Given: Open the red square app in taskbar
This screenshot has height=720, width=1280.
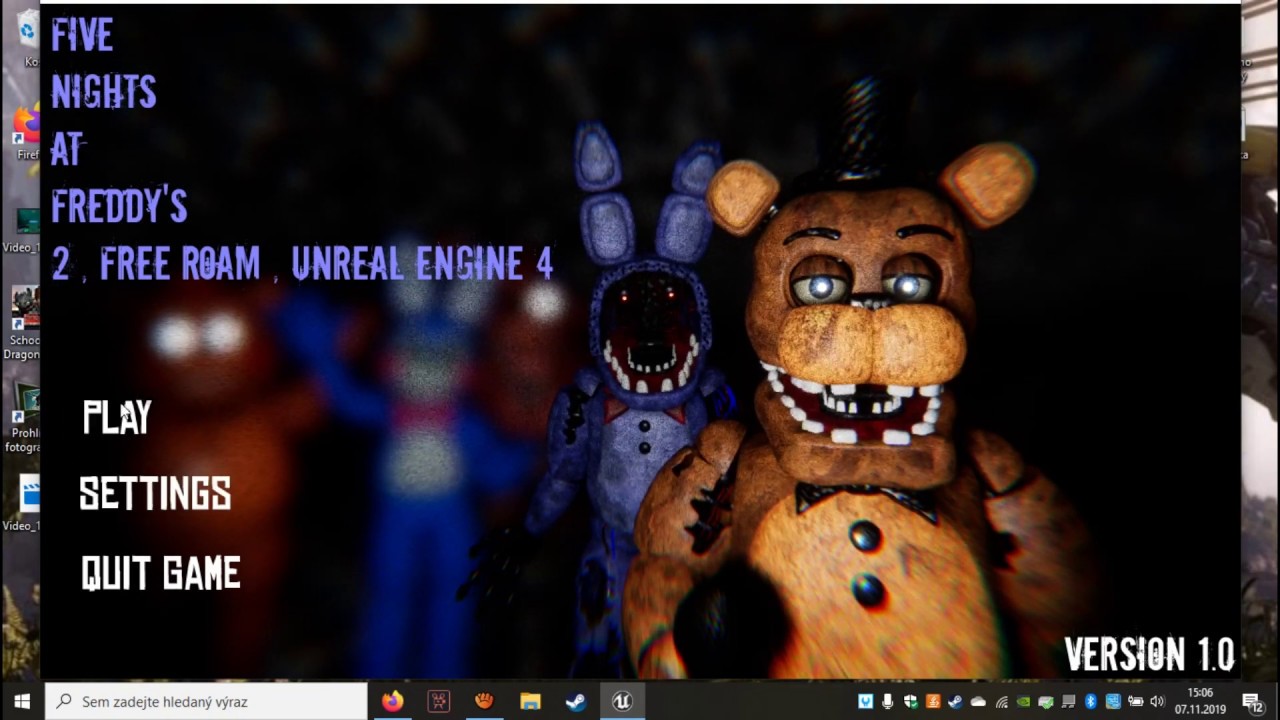Looking at the screenshot, I should click(438, 702).
